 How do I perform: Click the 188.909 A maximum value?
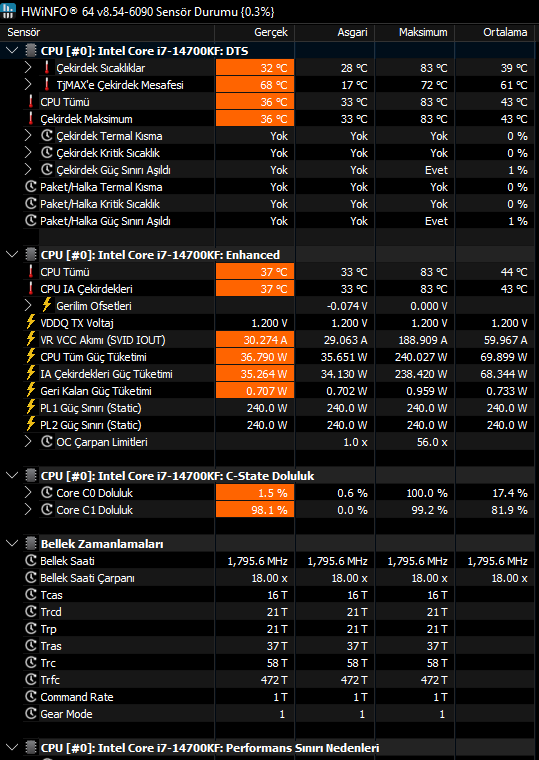point(422,340)
